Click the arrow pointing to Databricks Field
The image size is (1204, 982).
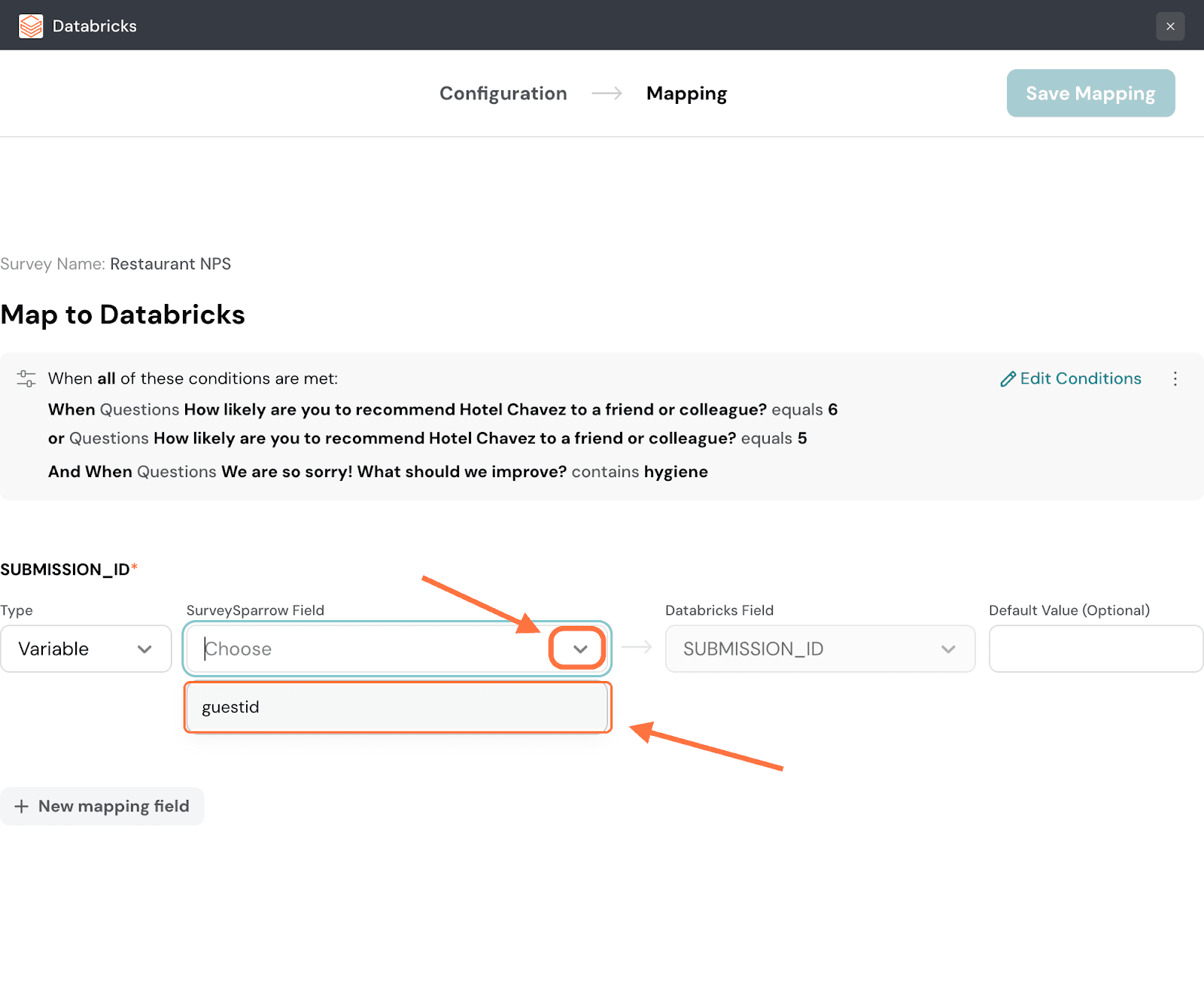click(x=637, y=648)
